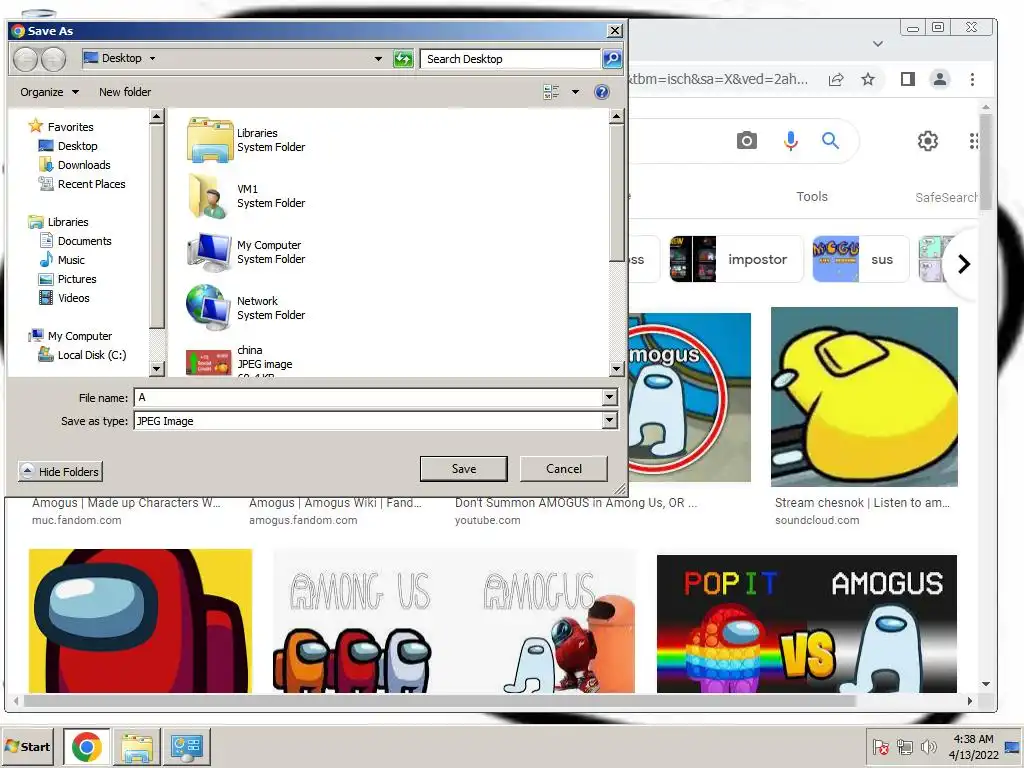Open the File name dropdown arrow
The width and height of the screenshot is (1024, 768).
coord(609,397)
